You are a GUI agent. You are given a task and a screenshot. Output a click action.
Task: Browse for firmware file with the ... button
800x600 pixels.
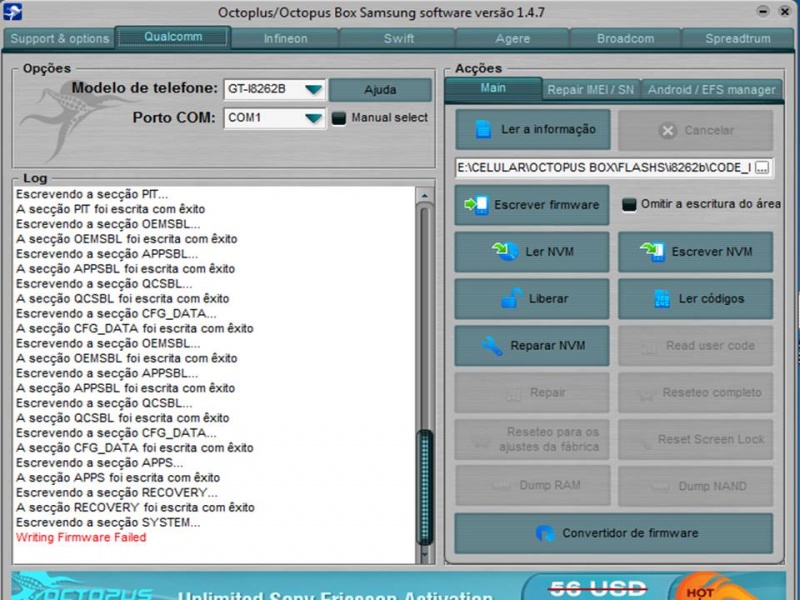tap(762, 167)
